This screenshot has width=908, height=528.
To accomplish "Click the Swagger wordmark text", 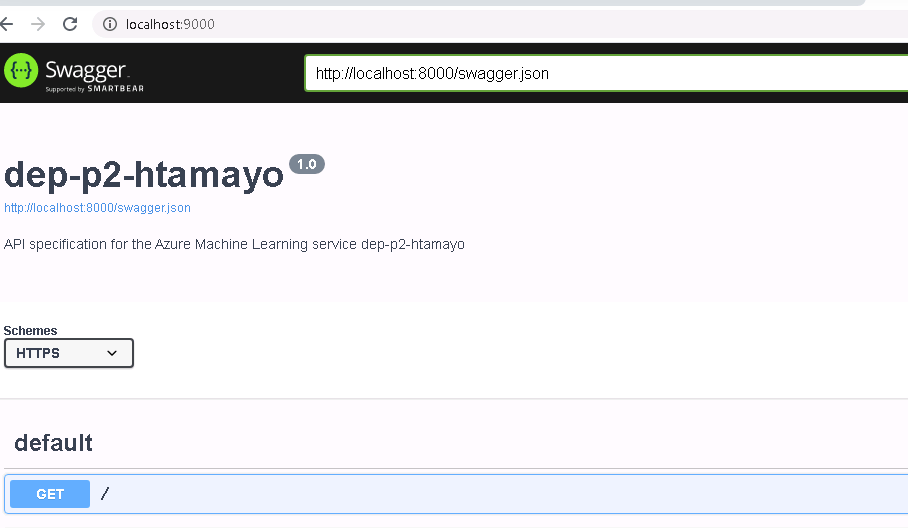I will pos(86,70).
